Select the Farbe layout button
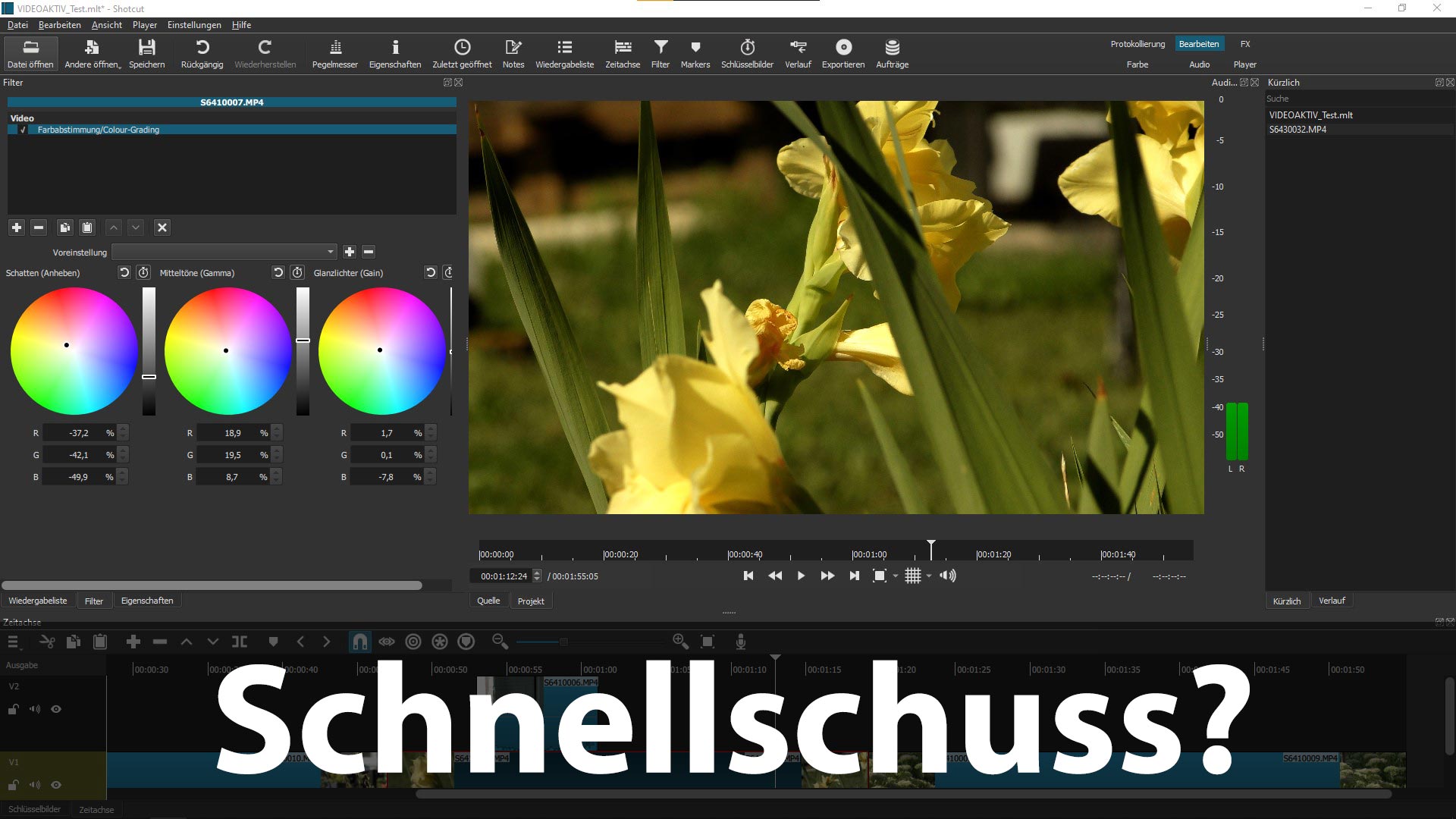 point(1137,64)
